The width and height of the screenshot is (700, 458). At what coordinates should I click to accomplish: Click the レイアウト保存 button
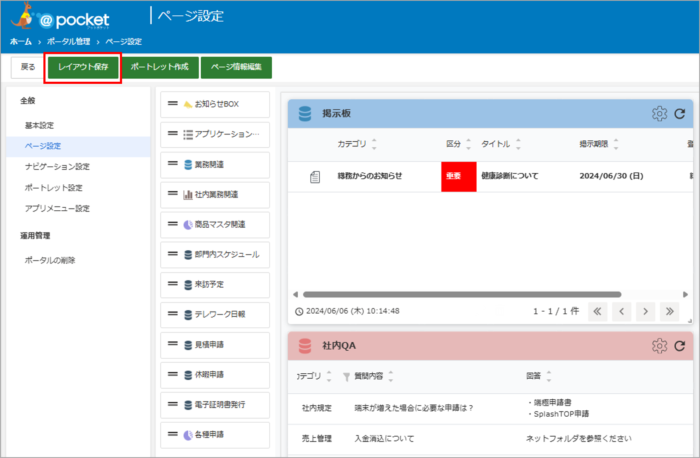[83, 67]
